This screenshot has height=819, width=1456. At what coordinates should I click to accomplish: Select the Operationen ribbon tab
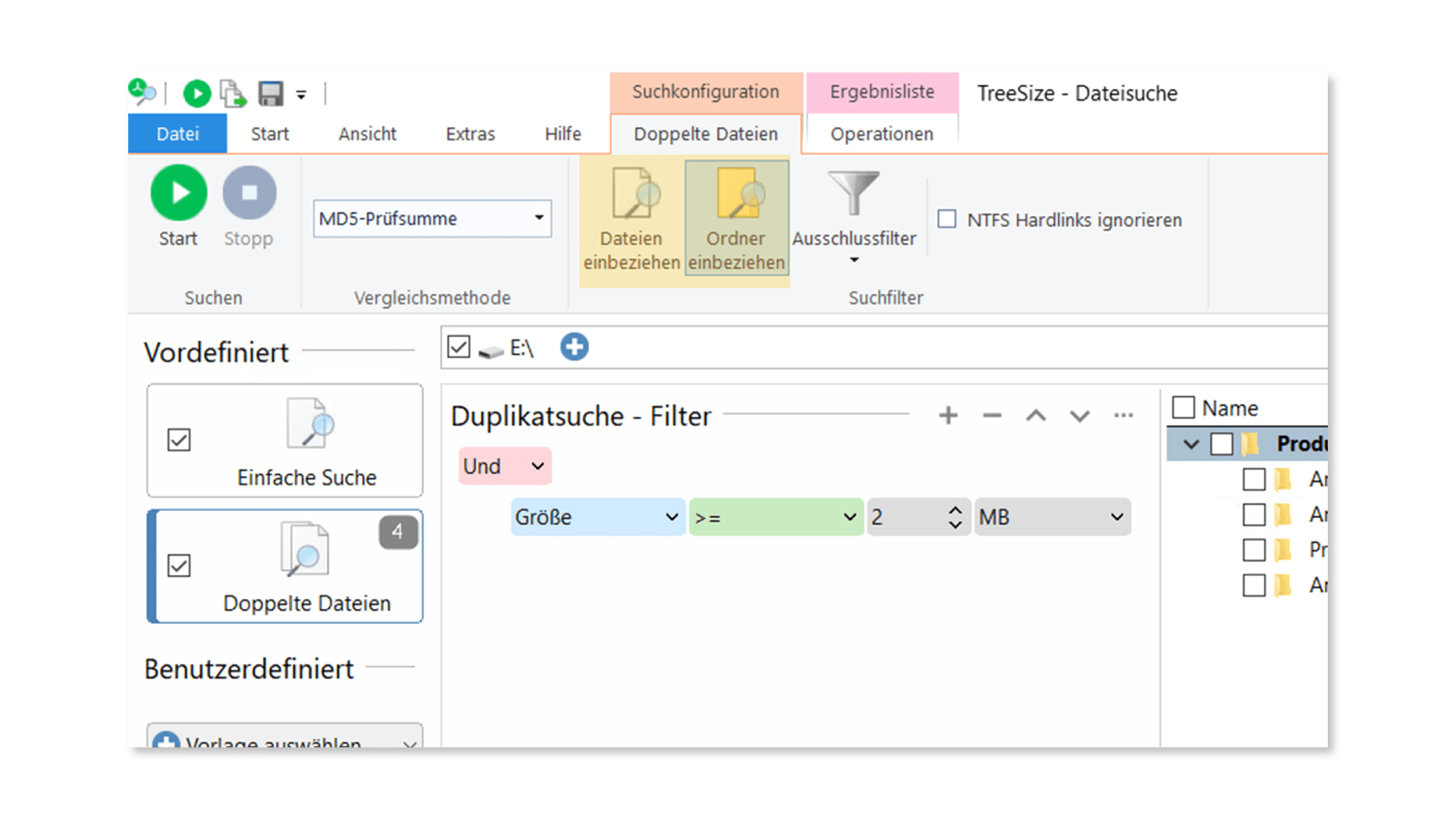(882, 134)
